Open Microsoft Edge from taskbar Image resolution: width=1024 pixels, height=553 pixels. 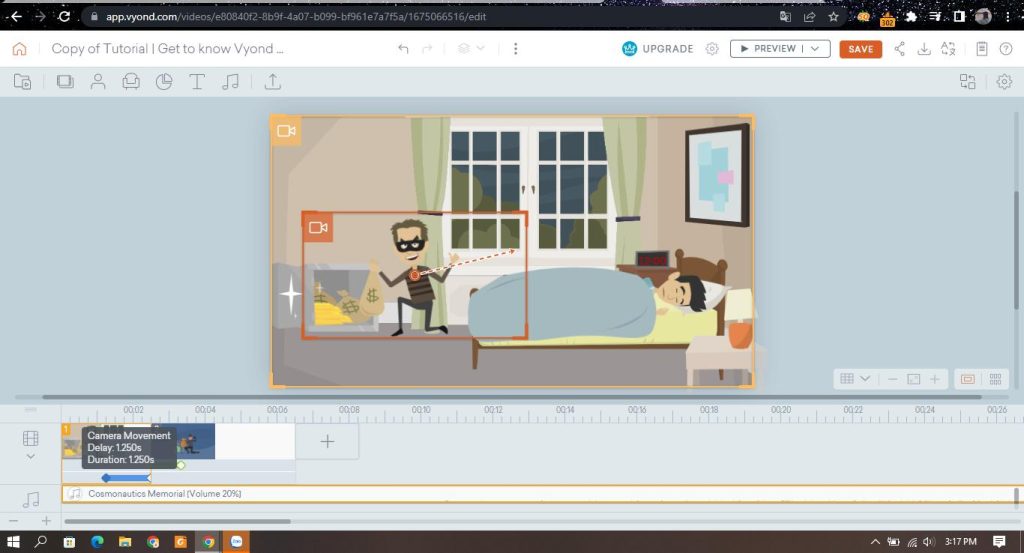click(x=97, y=541)
